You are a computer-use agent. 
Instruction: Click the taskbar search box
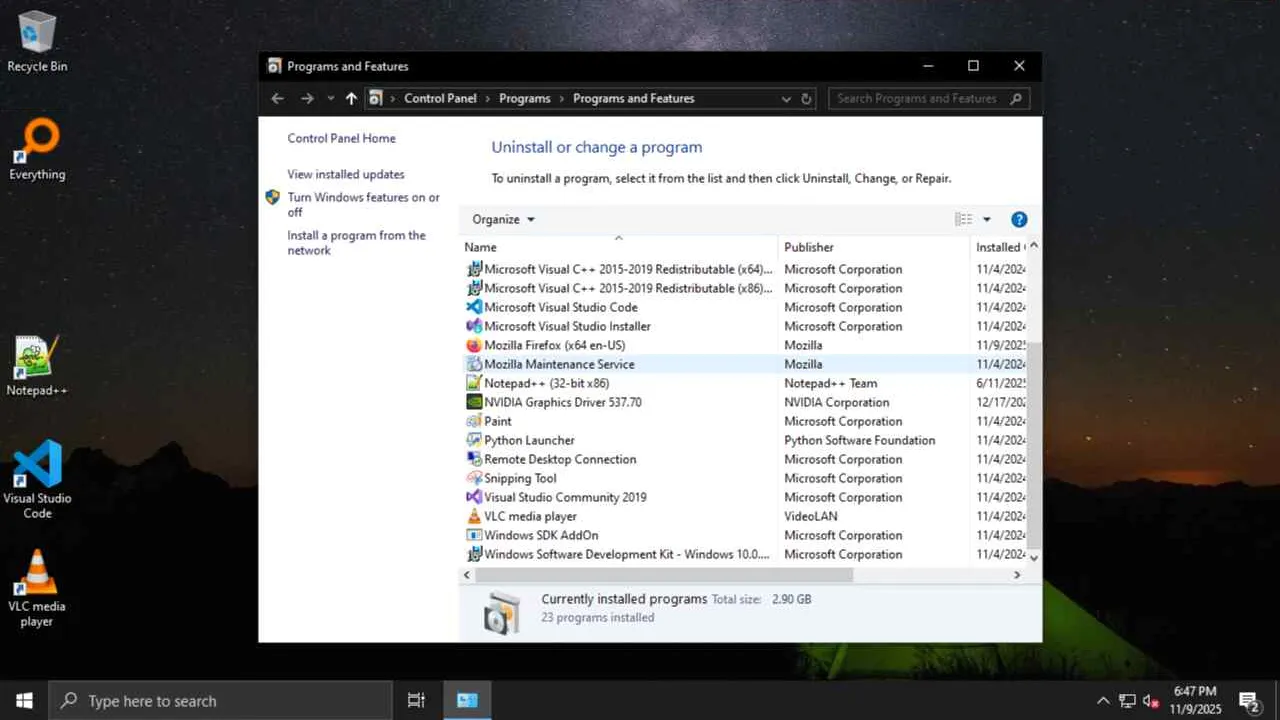click(220, 700)
